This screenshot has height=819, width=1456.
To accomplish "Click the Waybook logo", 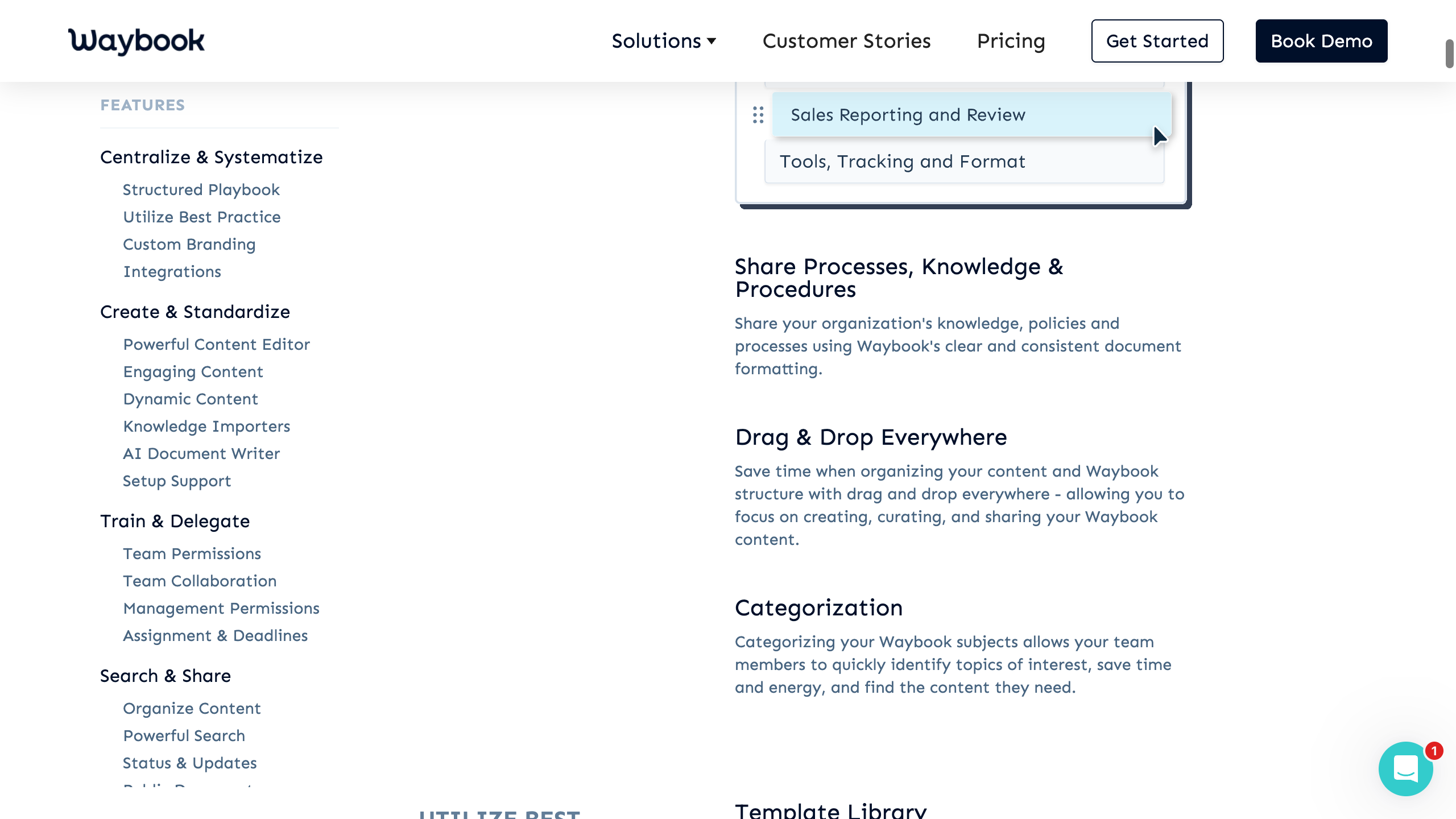I will point(135,40).
